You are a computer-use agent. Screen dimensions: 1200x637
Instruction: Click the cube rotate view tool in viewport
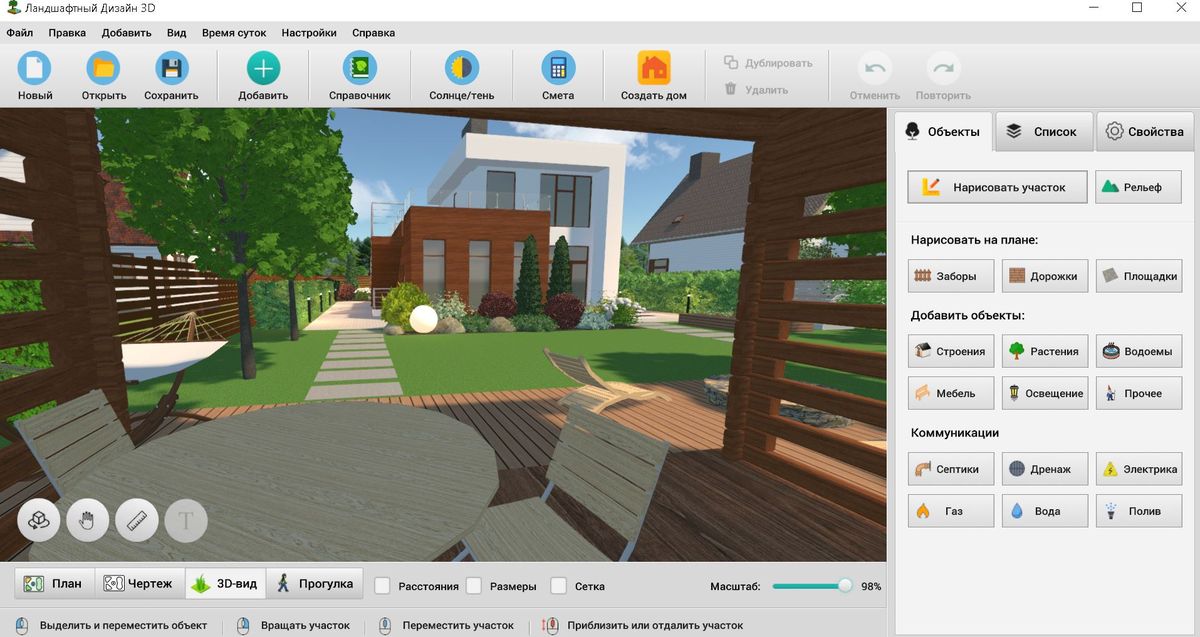(39, 521)
